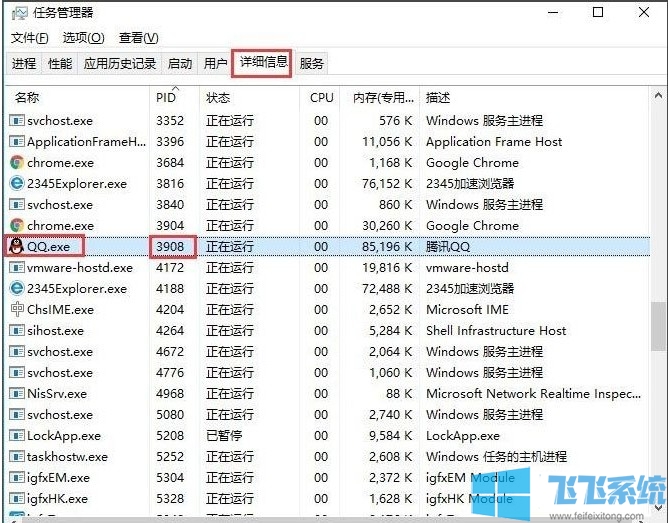Click the 2345Explorer.exe icon for PID 3816
This screenshot has width=668, height=523.
pyautogui.click(x=17, y=184)
